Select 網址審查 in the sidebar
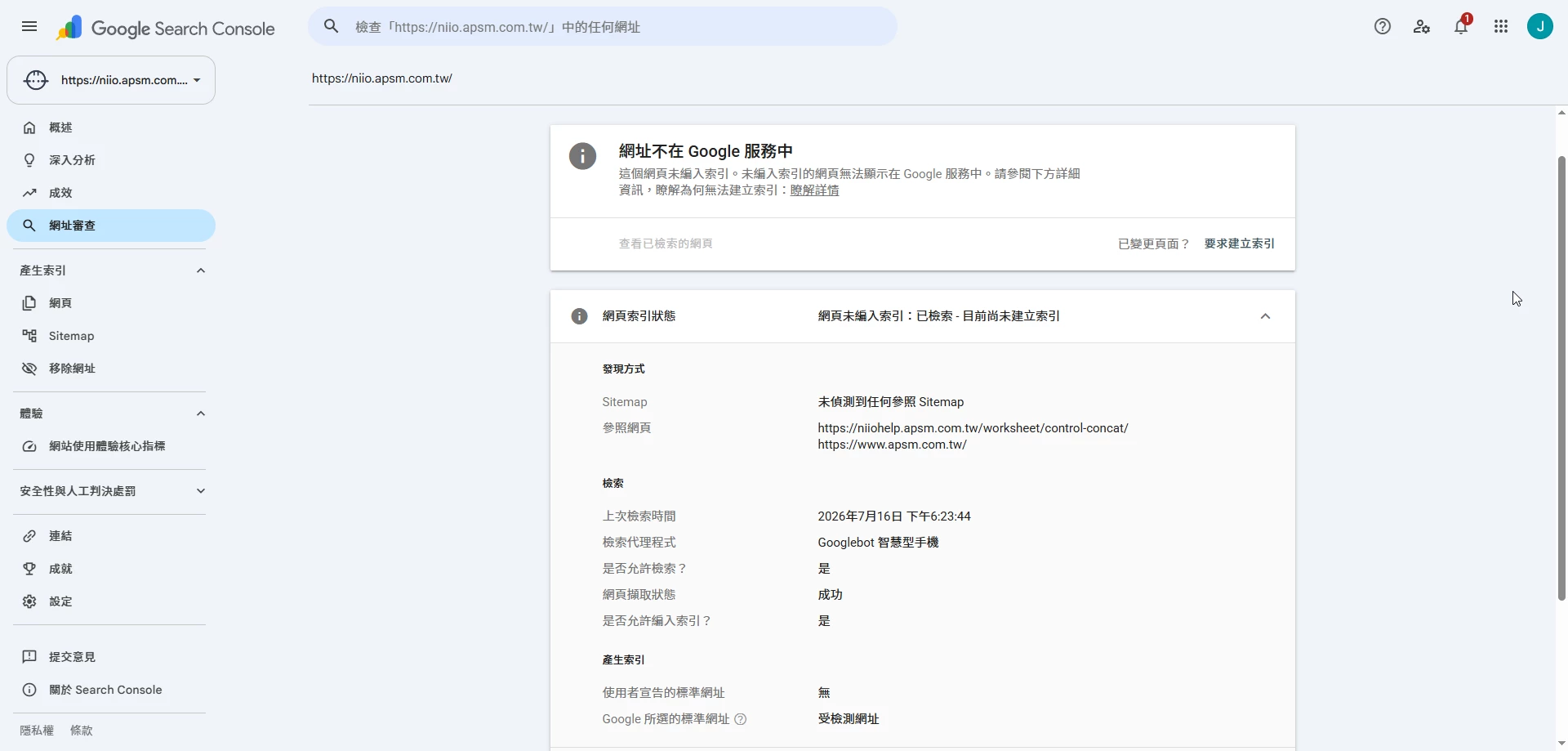1568x751 pixels. tap(111, 226)
